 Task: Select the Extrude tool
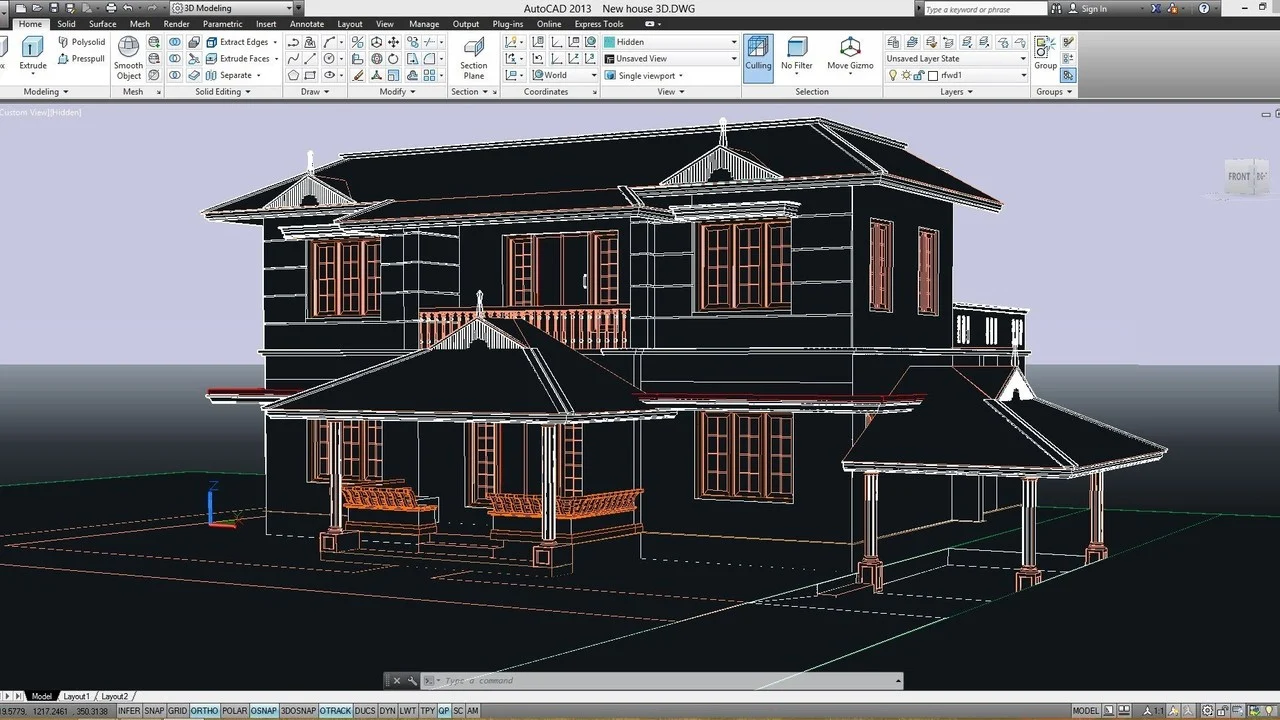coord(33,54)
